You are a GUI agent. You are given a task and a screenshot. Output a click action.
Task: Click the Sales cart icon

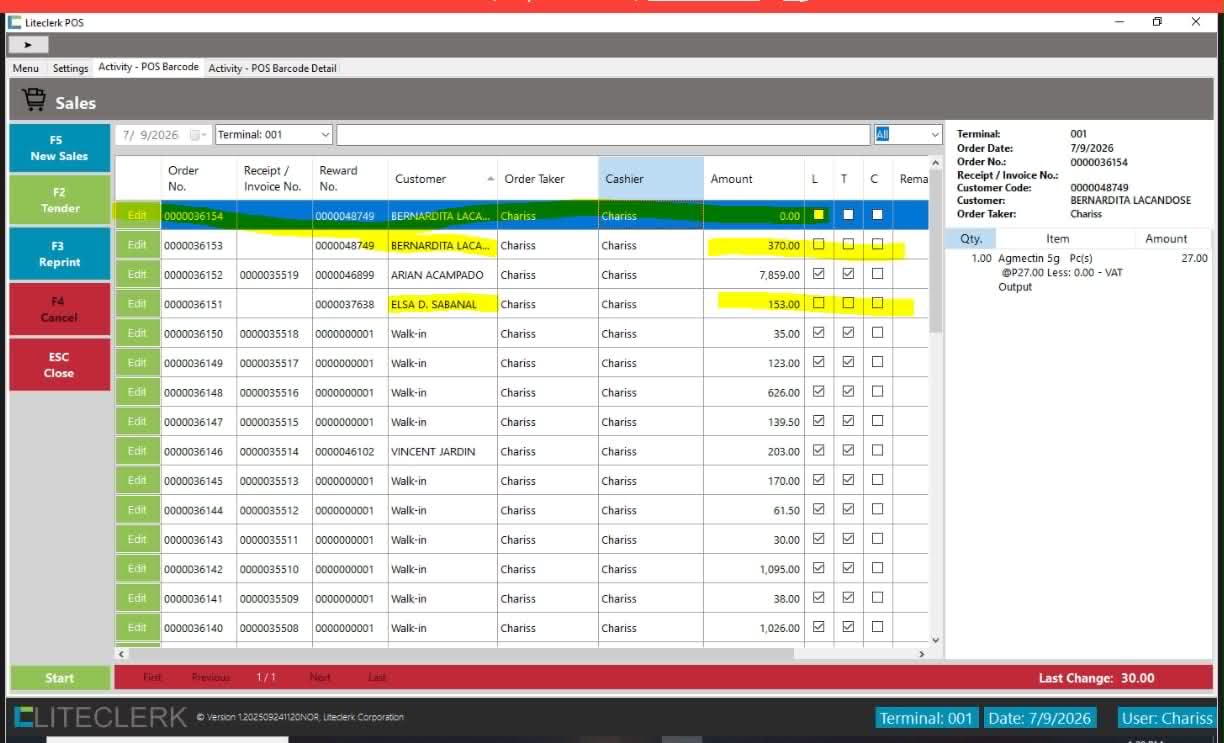click(34, 101)
